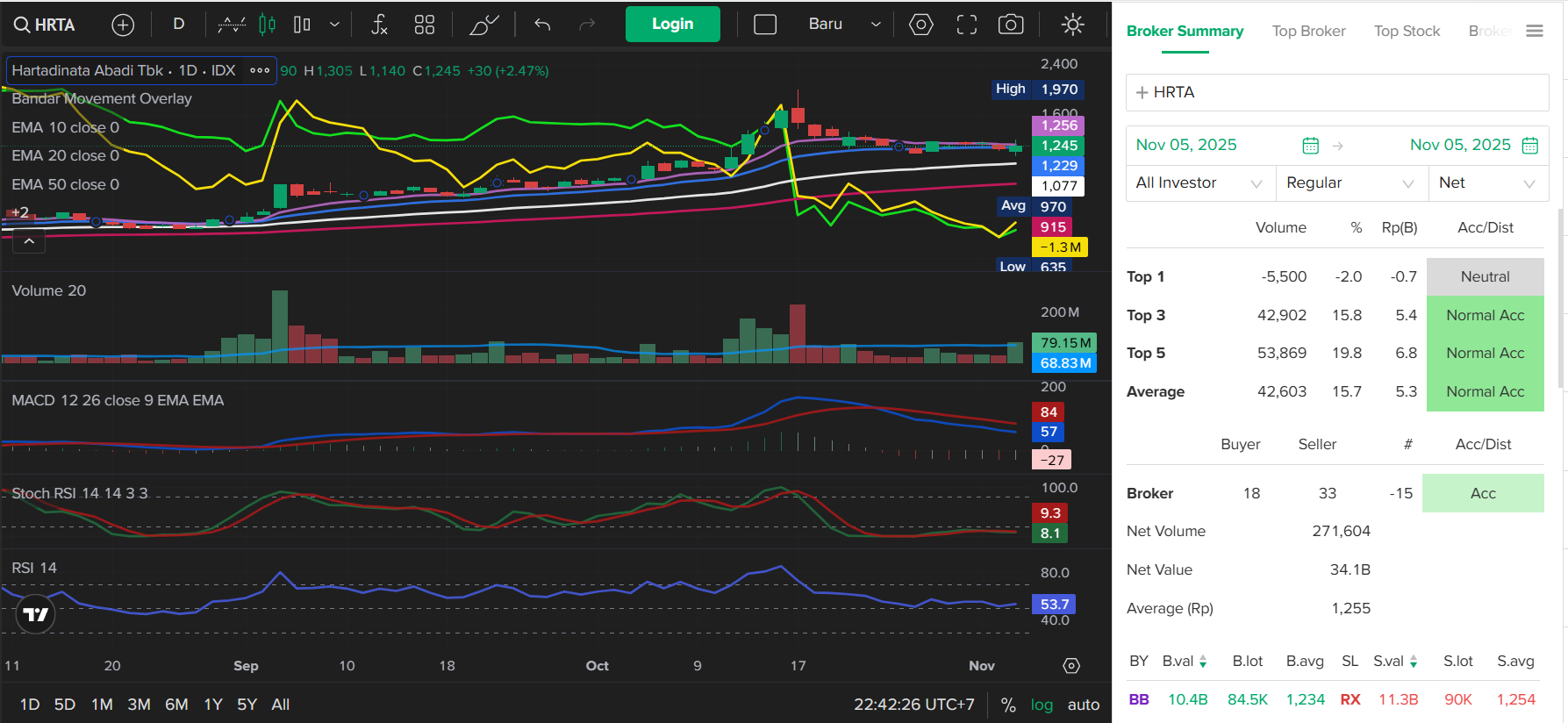Toggle log scale on the chart

[x=1042, y=705]
